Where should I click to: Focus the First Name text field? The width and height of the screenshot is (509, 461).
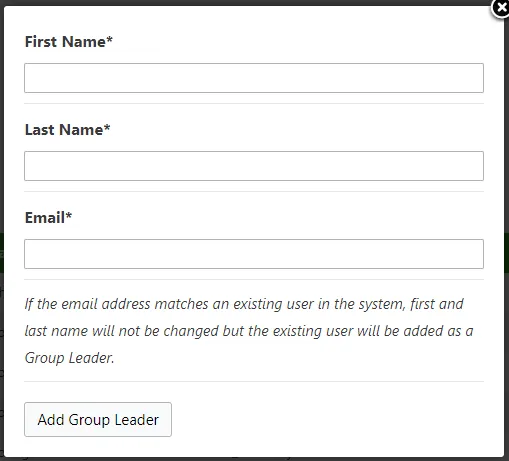point(254,78)
